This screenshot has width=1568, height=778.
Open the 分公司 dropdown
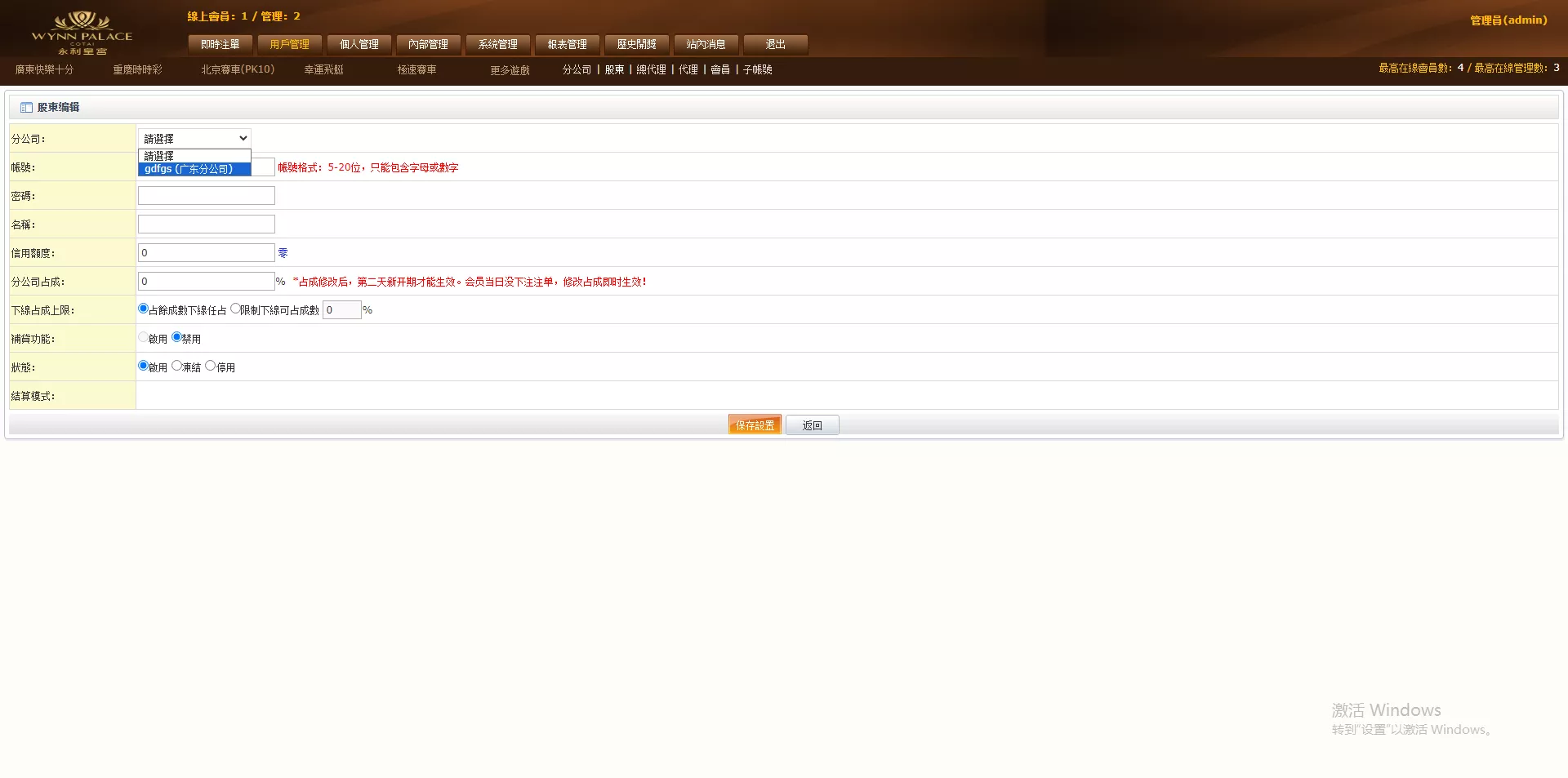click(x=194, y=139)
